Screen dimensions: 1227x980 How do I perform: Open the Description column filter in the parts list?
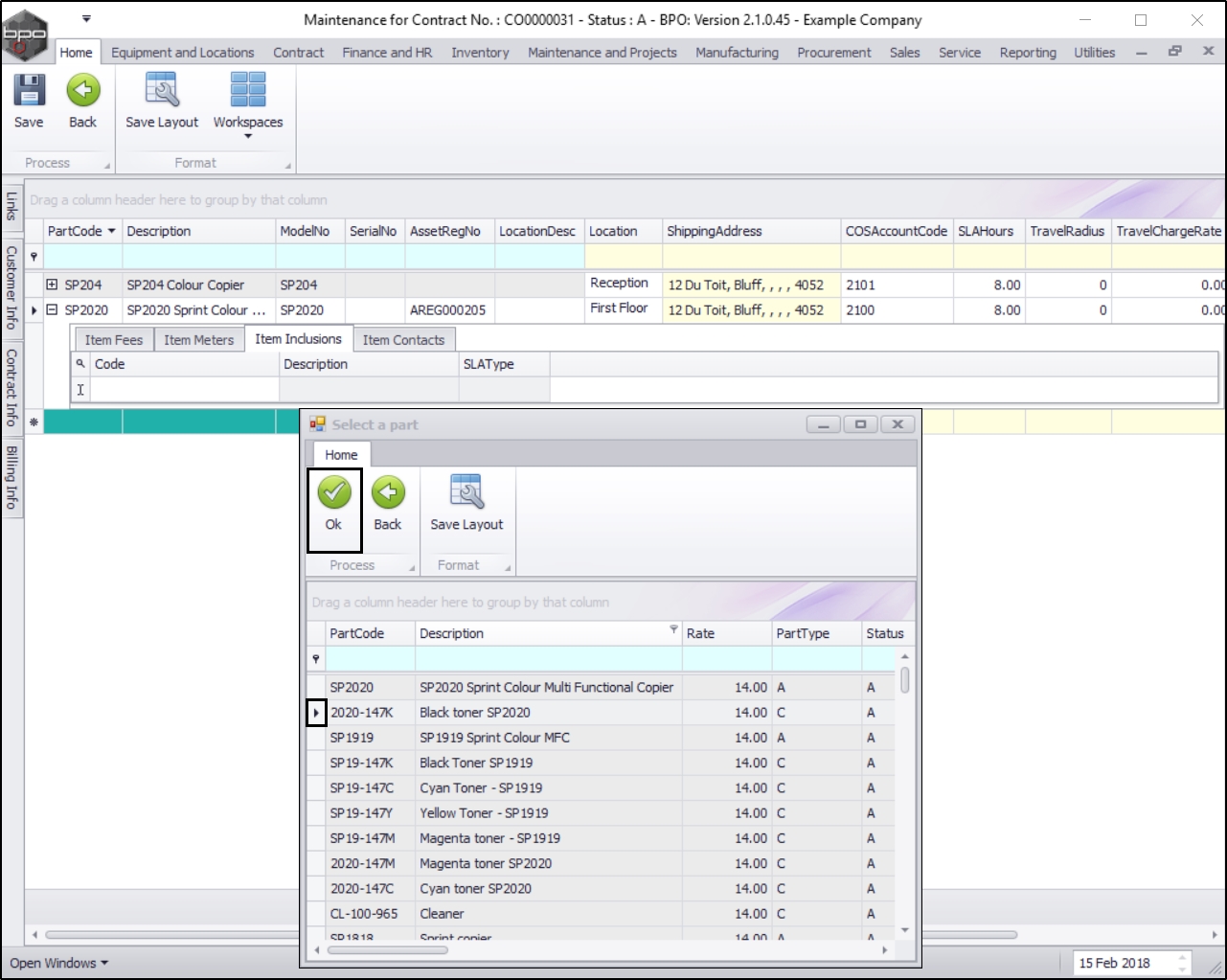tap(673, 628)
